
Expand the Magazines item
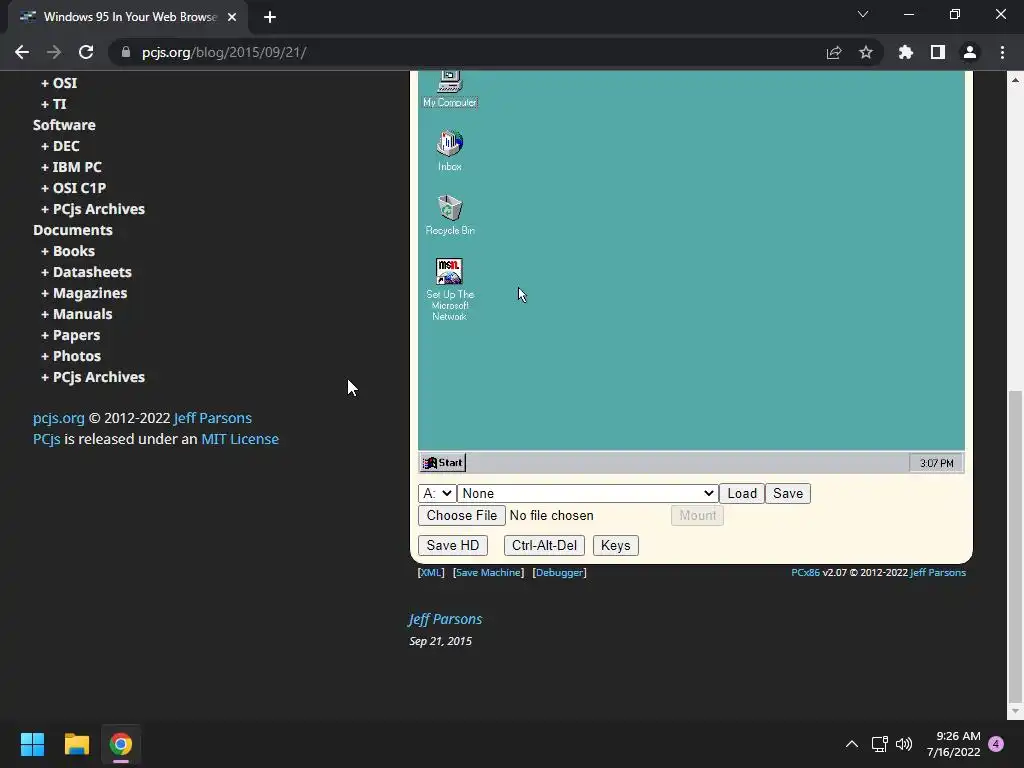pyautogui.click(x=84, y=293)
